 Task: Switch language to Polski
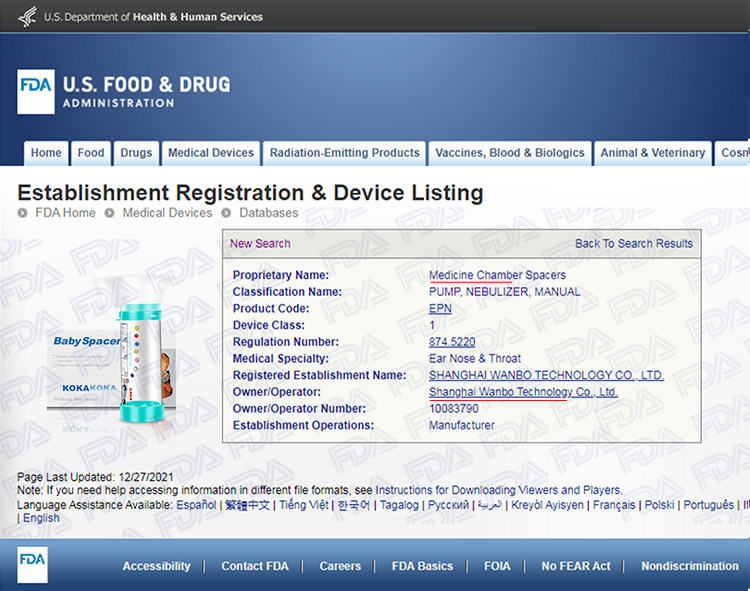[660, 504]
